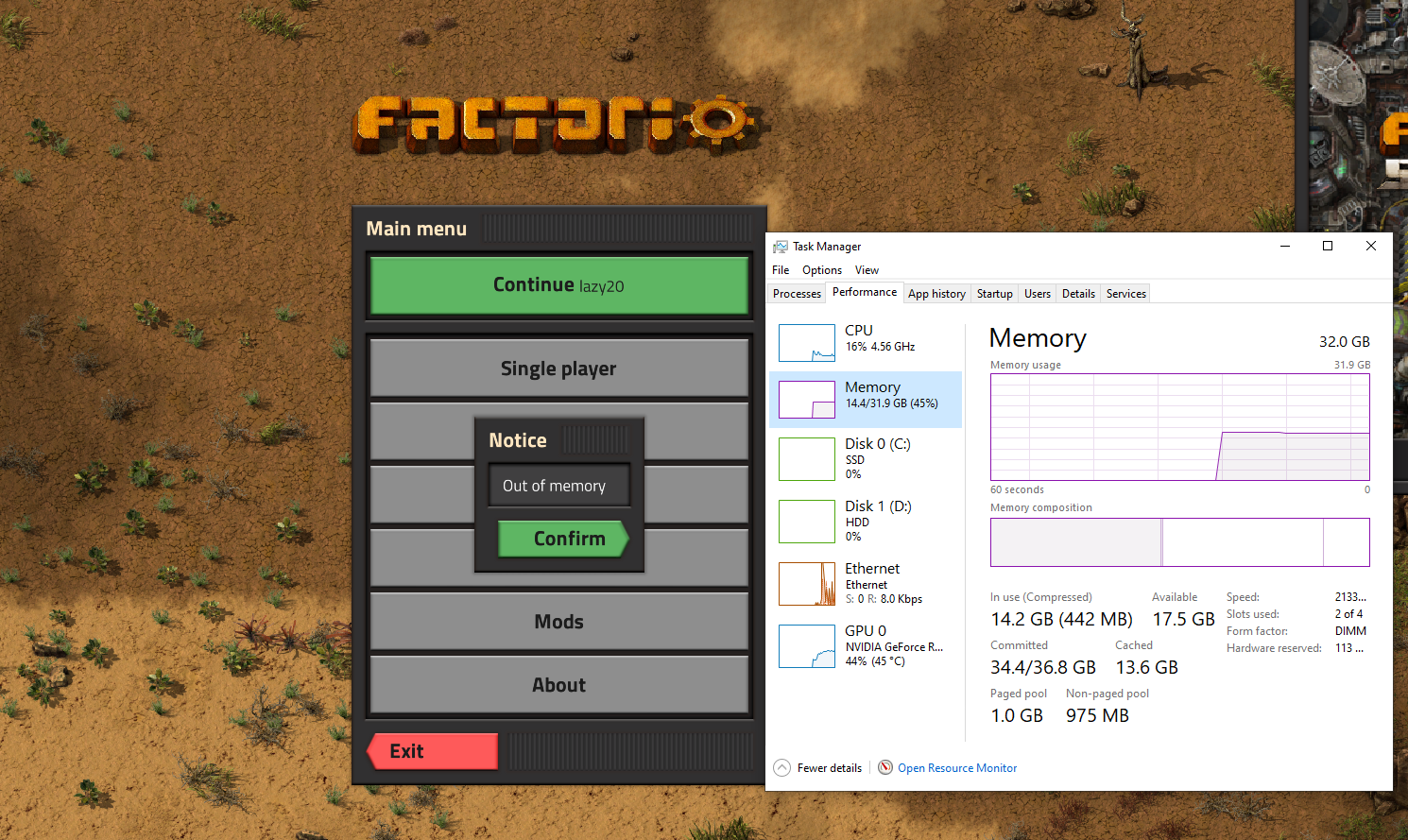Switch to the Details tab
The image size is (1408, 840).
[1078, 294]
